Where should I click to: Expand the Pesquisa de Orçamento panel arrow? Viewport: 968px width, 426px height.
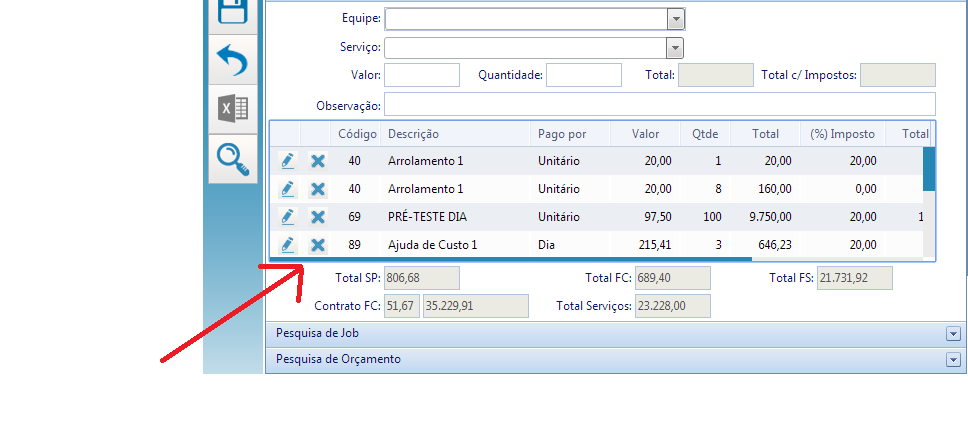coord(953,359)
